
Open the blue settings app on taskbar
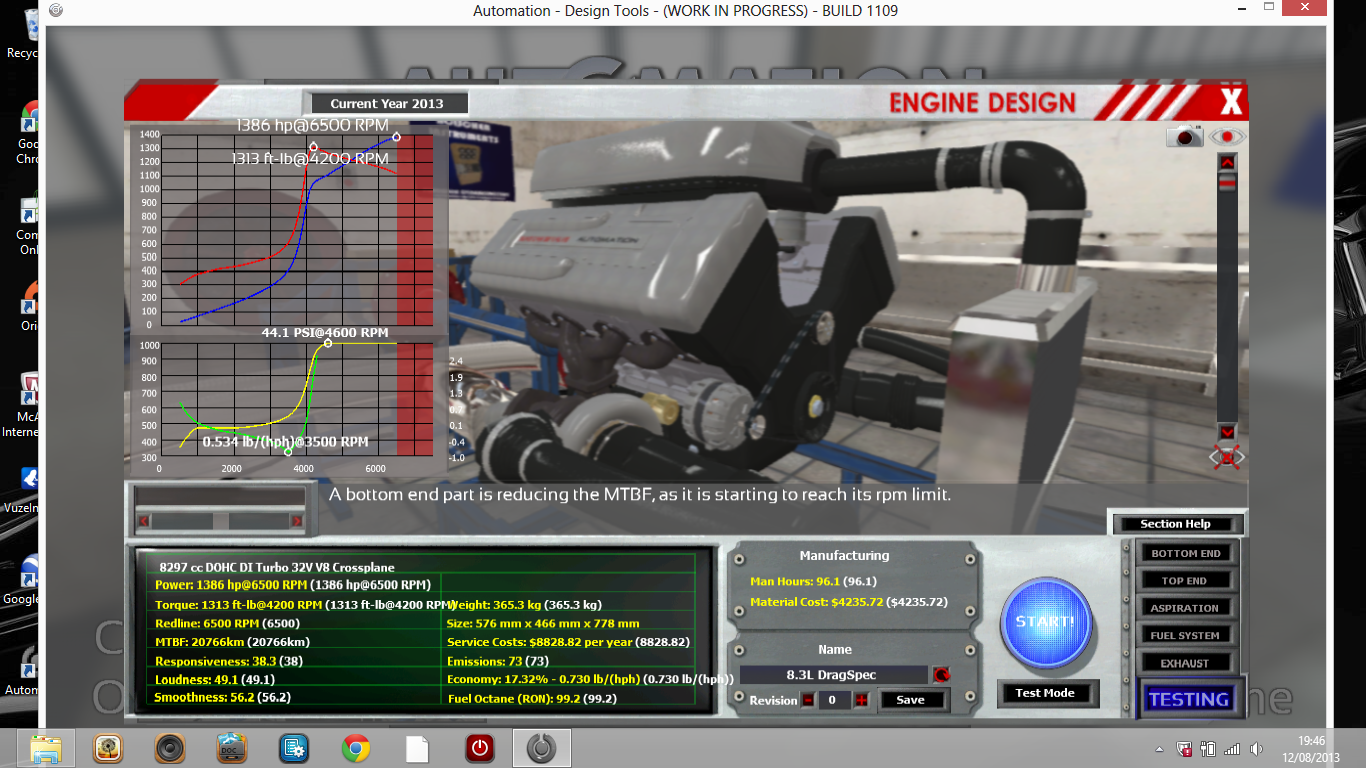293,748
